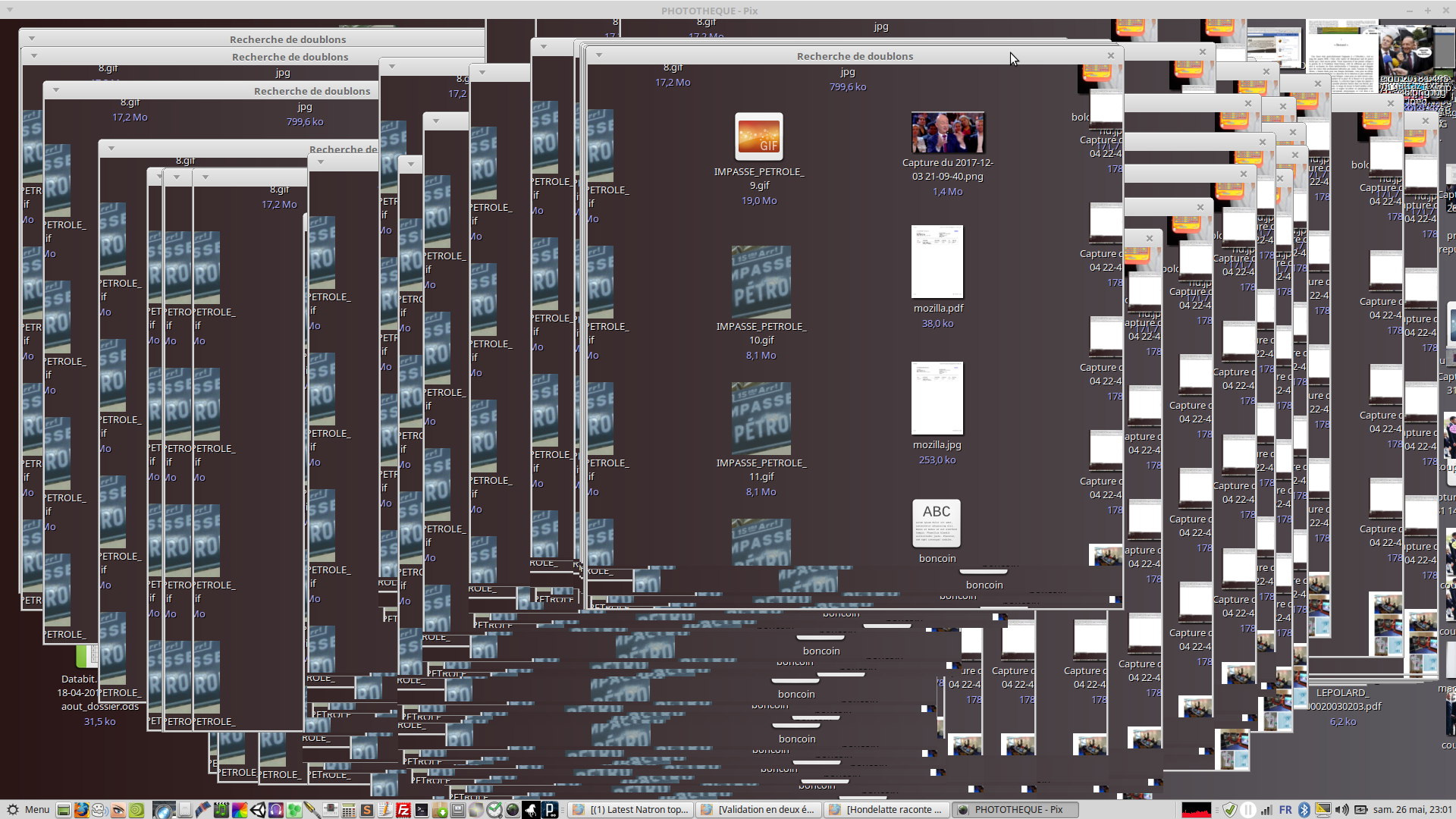1456x819 pixels.
Task: Launch Unity editor from panel
Action: tap(258, 810)
